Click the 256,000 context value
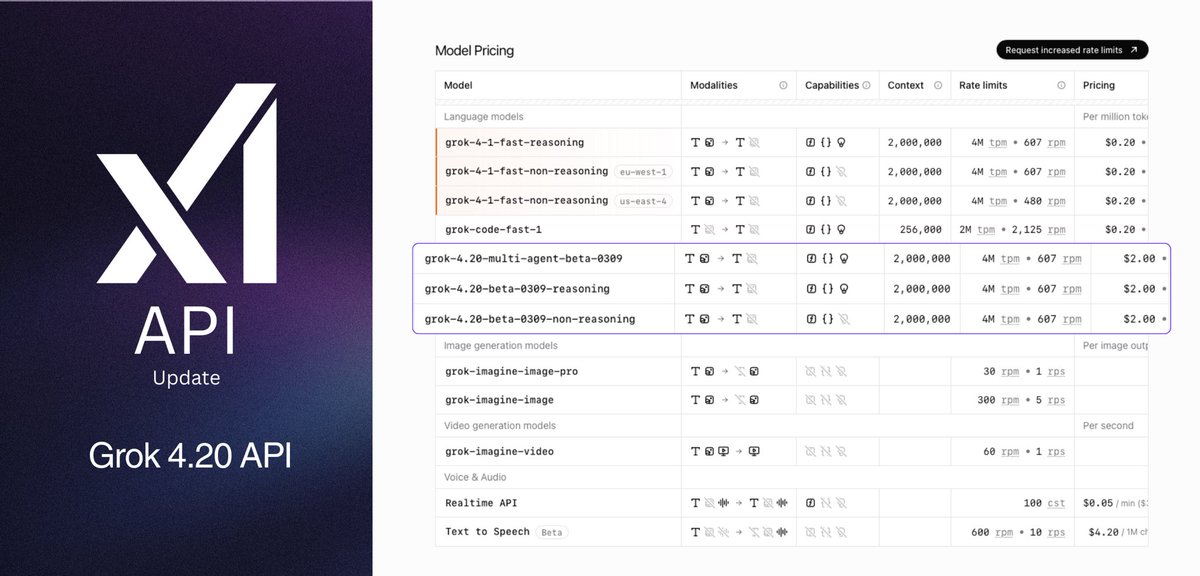 (x=920, y=230)
